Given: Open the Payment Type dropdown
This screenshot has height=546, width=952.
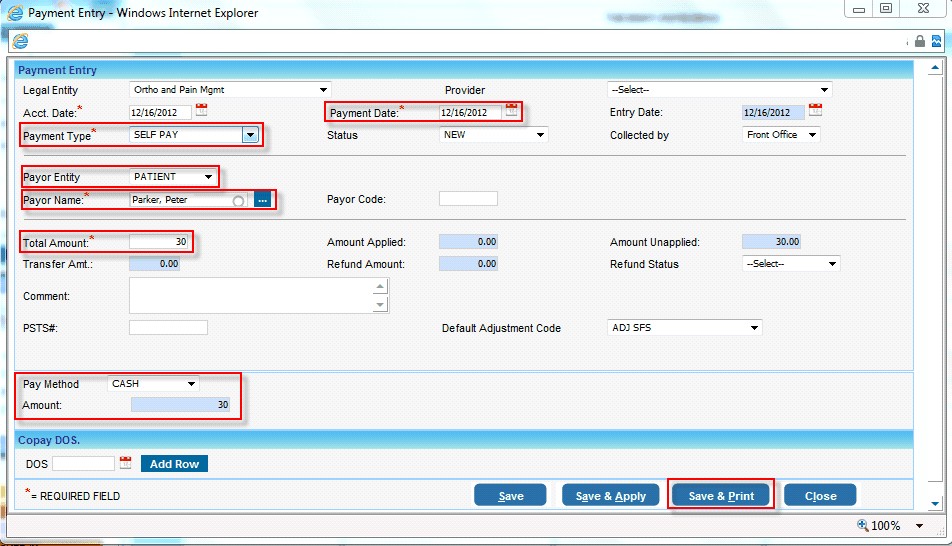Looking at the screenshot, I should pos(250,135).
